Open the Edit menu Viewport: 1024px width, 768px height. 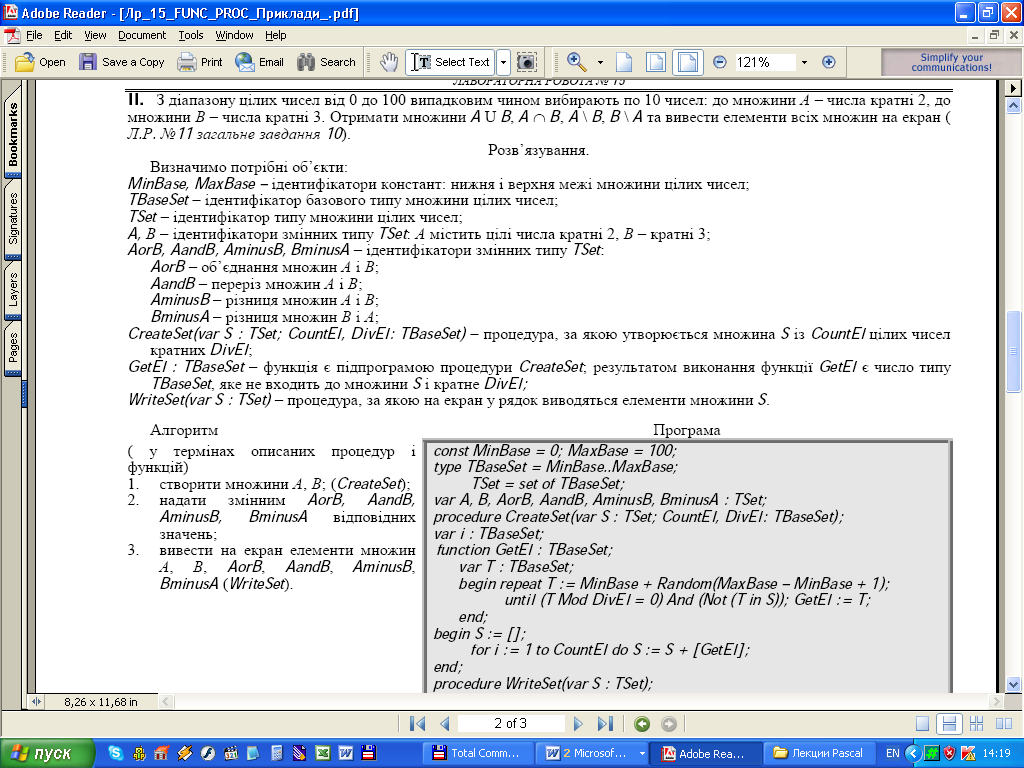(63, 35)
